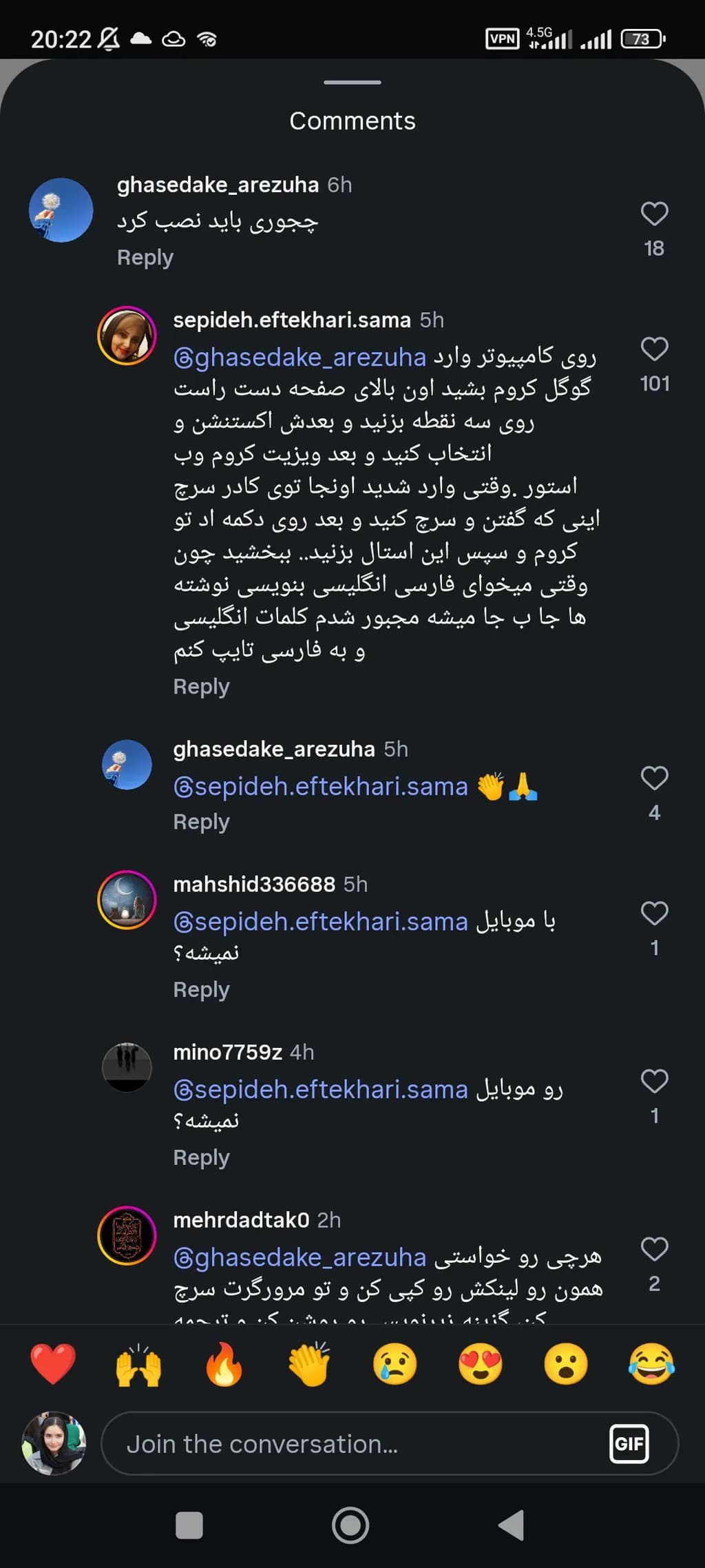705x1568 pixels.
Task: Like sepideh.eftekhari.sama's comment with 101 likes
Action: pyautogui.click(x=654, y=349)
